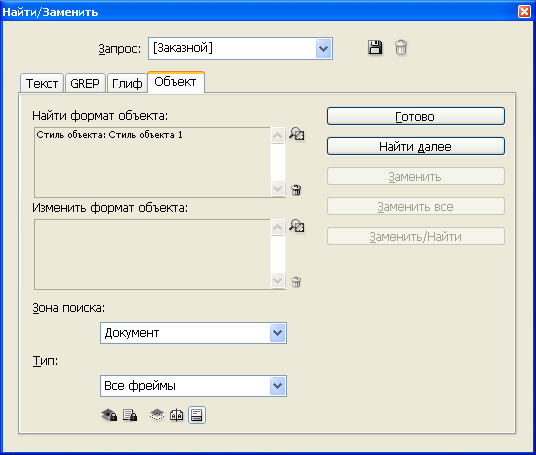Click the Заменить/Найти button
This screenshot has width=536, height=455.
click(416, 237)
